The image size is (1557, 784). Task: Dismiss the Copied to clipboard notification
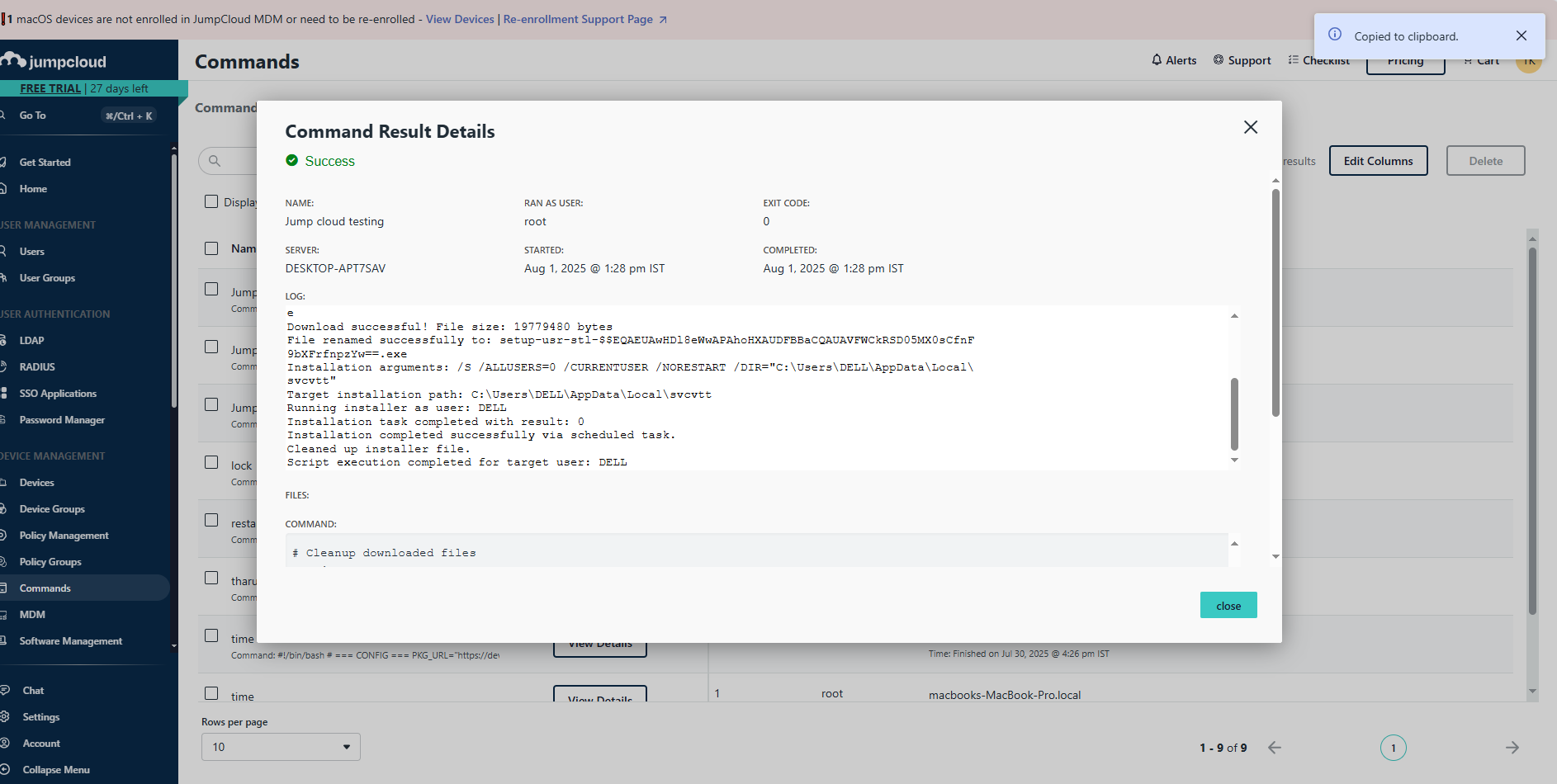(x=1522, y=35)
